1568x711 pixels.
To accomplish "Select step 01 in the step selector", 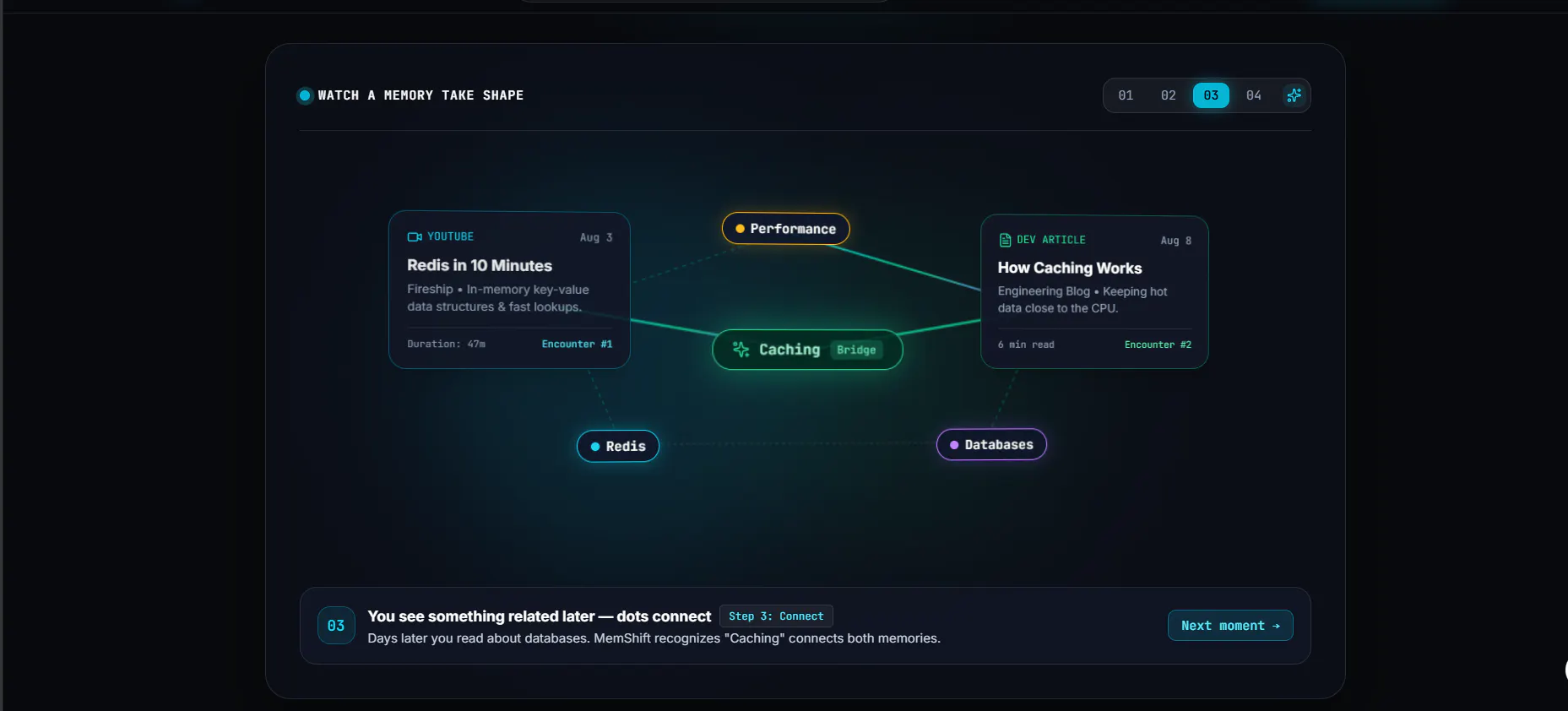I will click(1126, 95).
